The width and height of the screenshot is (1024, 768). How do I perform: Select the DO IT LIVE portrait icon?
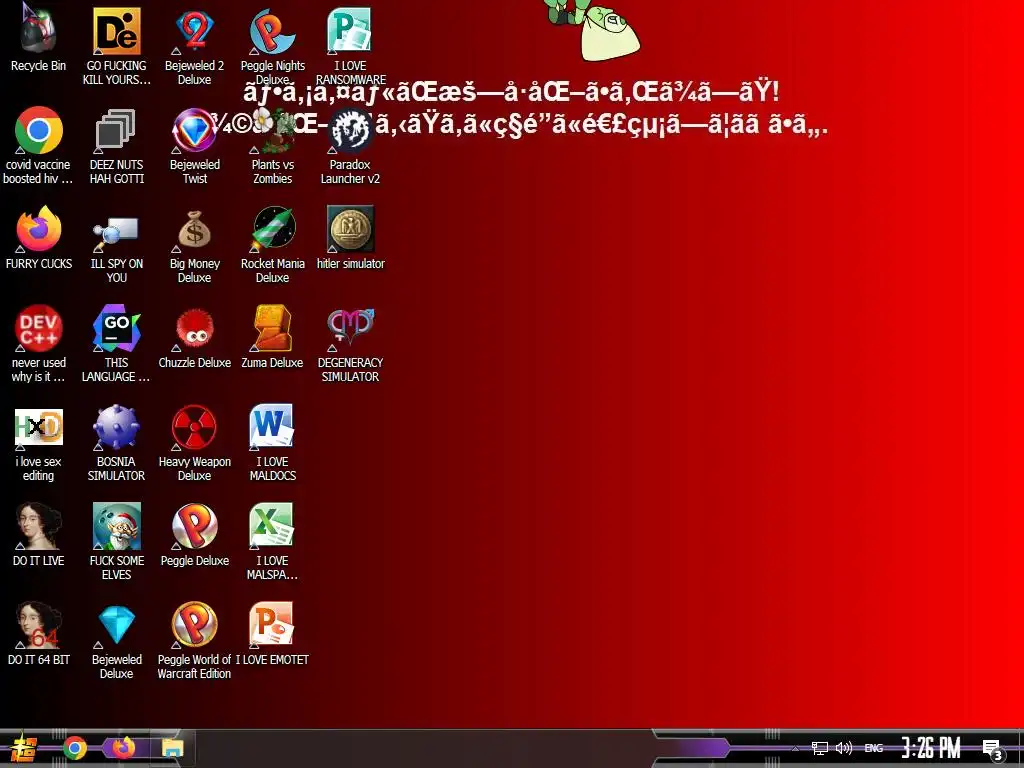[x=38, y=526]
